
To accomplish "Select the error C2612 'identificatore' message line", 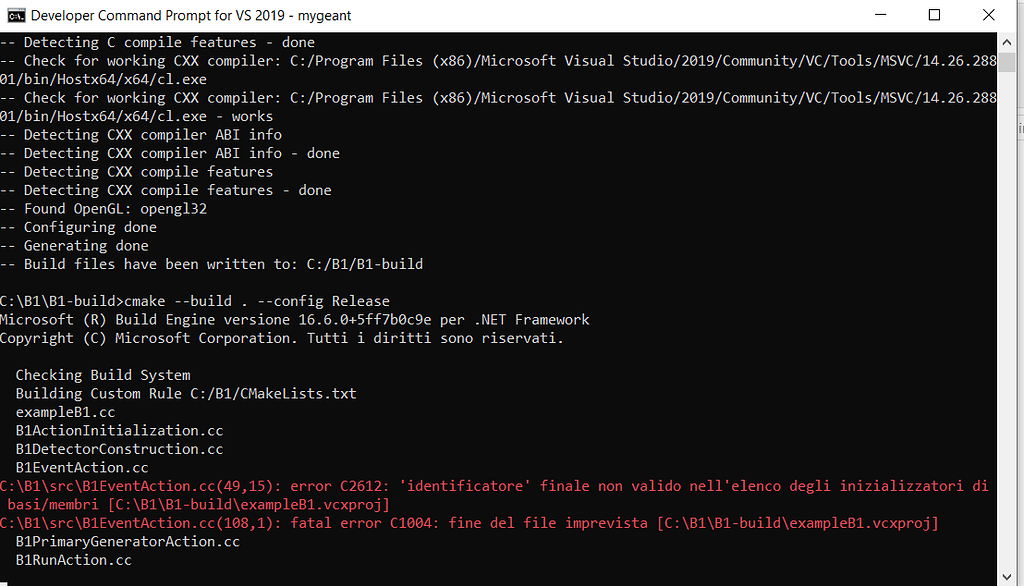I will [400, 485].
